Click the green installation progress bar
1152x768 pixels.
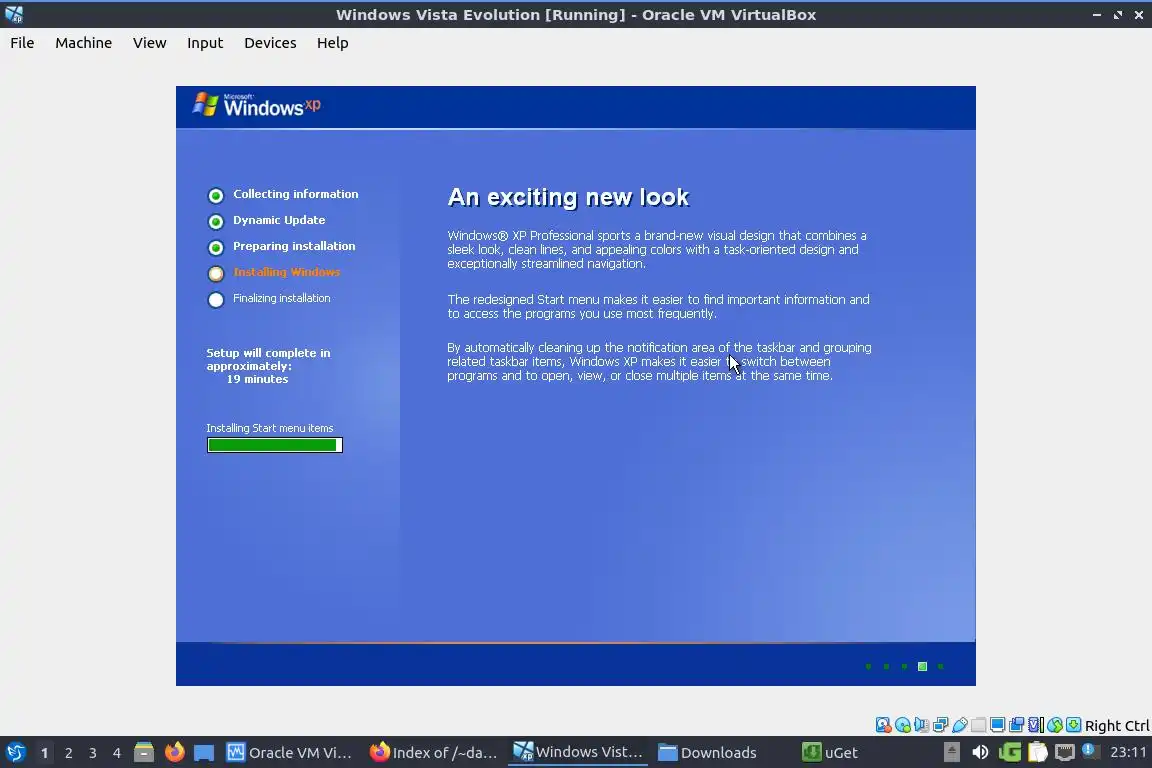click(x=275, y=445)
